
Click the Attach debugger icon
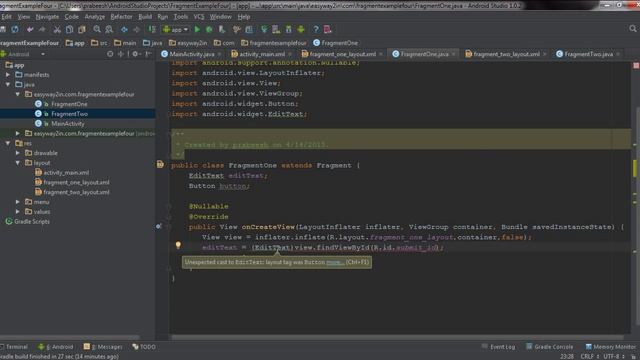[x=222, y=29]
